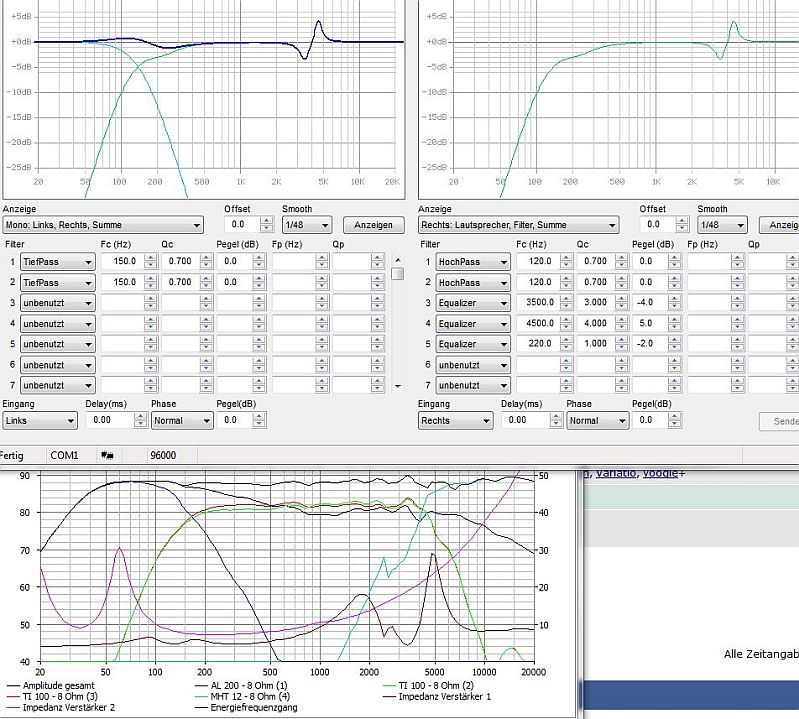The height and width of the screenshot is (719, 799).
Task: Click Qc field of right HochPass filter 1
Action: point(596,261)
